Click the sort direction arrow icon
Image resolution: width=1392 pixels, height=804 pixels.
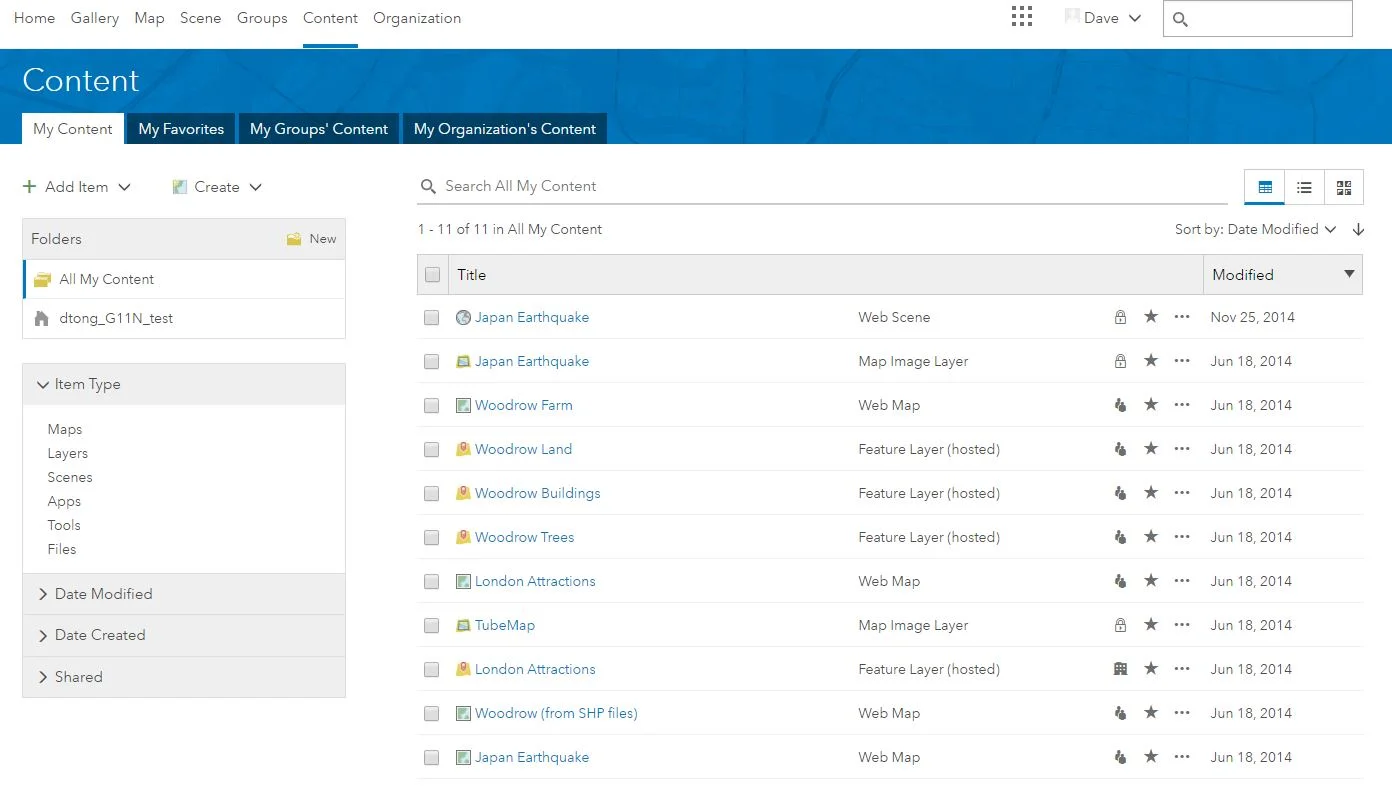(1358, 229)
